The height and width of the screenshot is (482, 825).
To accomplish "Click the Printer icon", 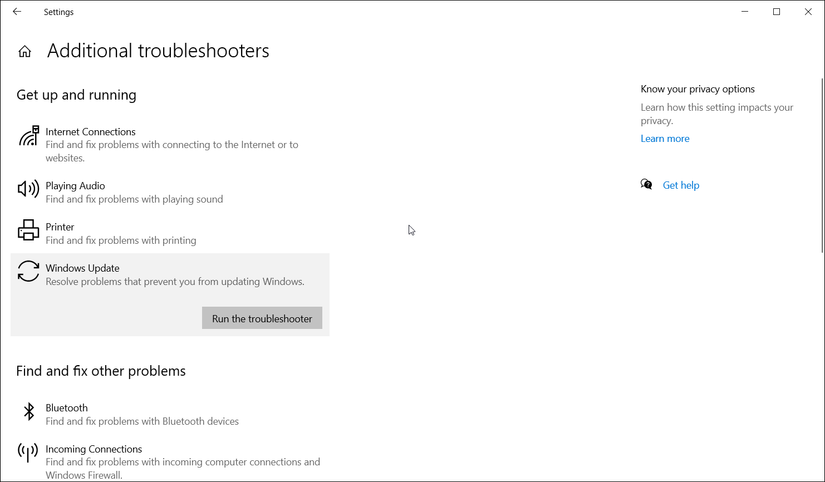I will 28,230.
